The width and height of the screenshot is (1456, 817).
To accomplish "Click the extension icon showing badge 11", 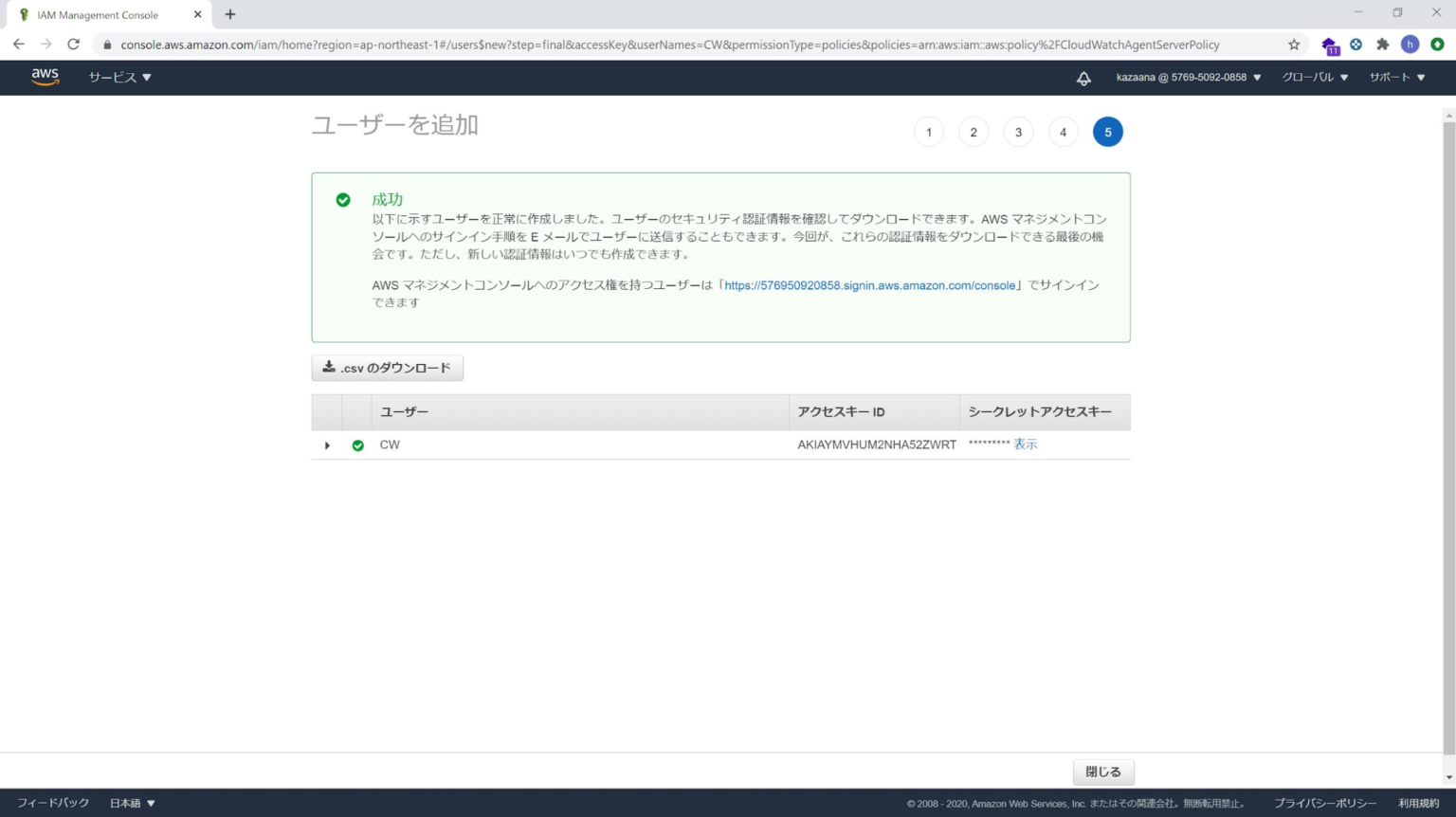I will tap(1329, 44).
